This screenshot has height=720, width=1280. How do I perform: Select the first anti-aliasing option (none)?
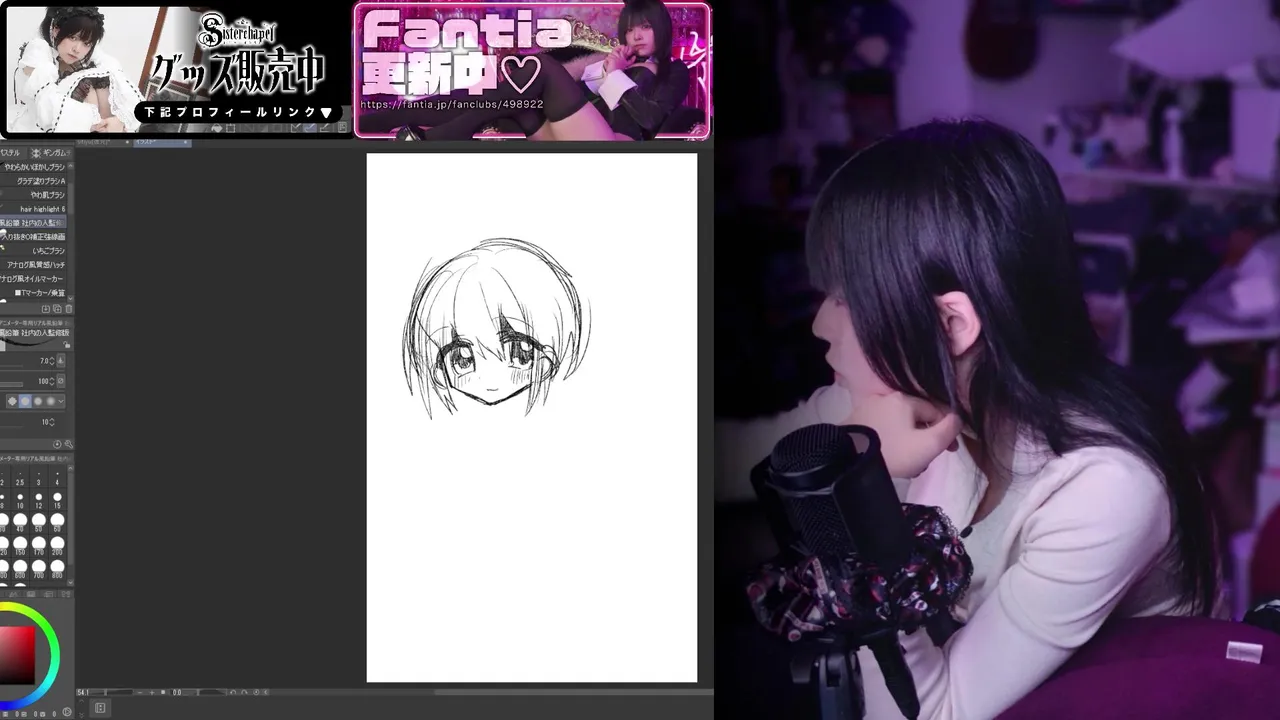coord(12,401)
